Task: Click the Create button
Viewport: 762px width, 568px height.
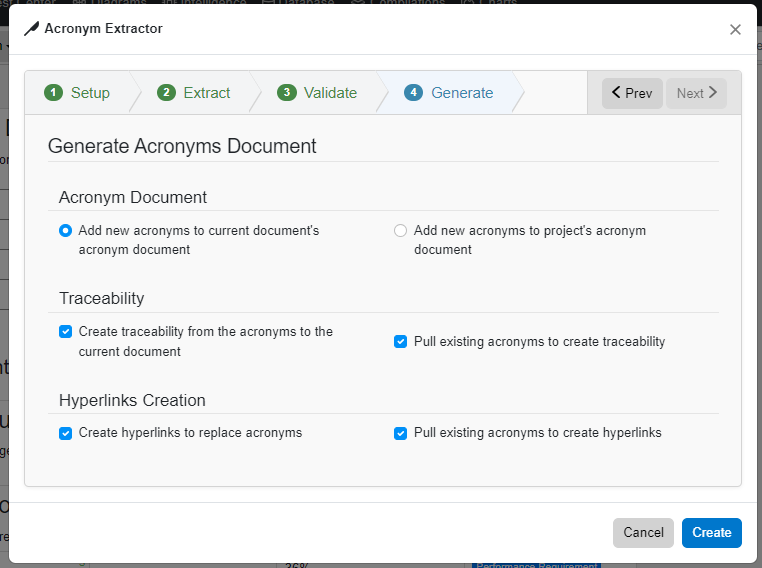Action: click(x=711, y=533)
